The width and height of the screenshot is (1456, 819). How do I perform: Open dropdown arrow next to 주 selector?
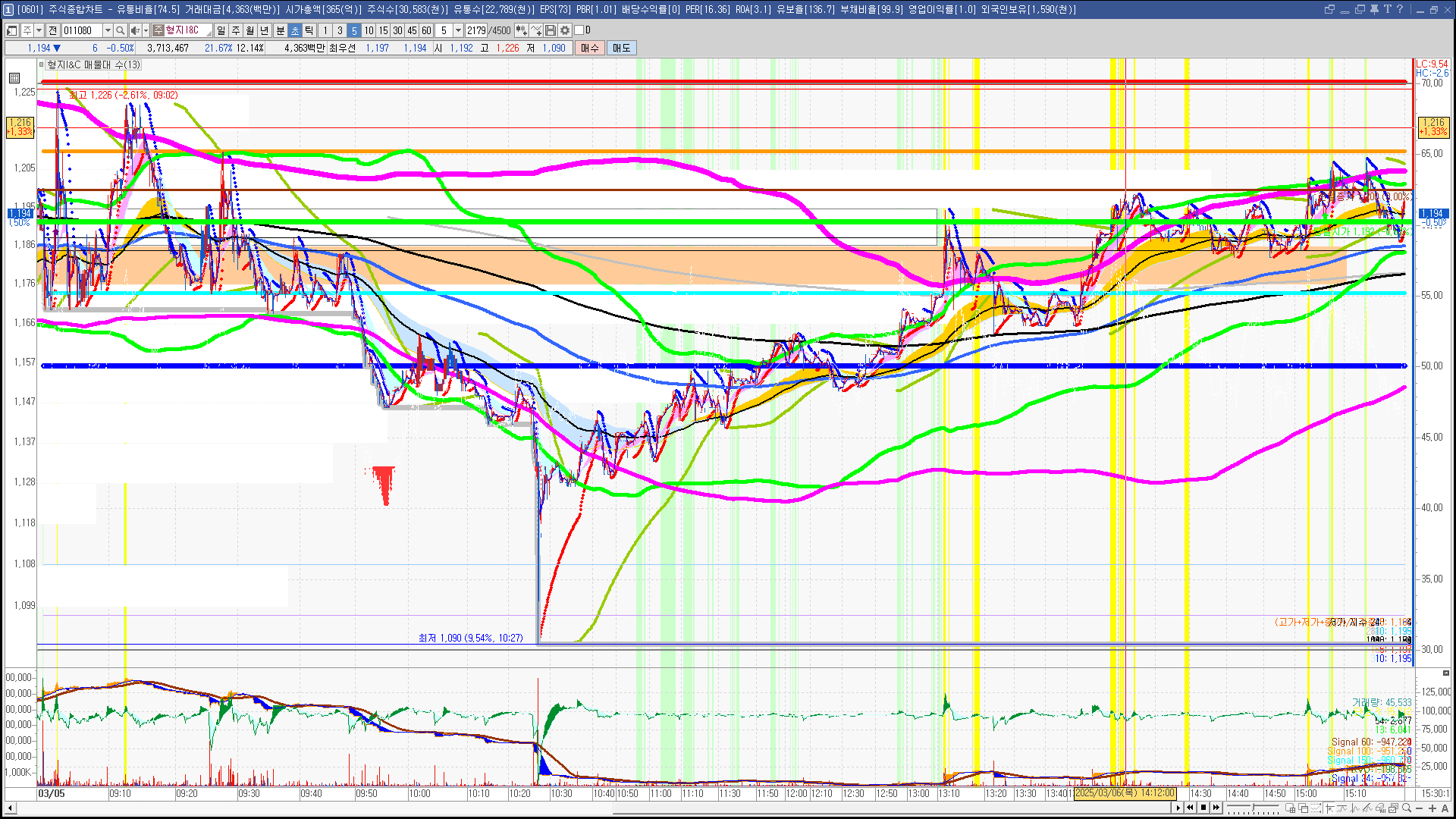[39, 30]
